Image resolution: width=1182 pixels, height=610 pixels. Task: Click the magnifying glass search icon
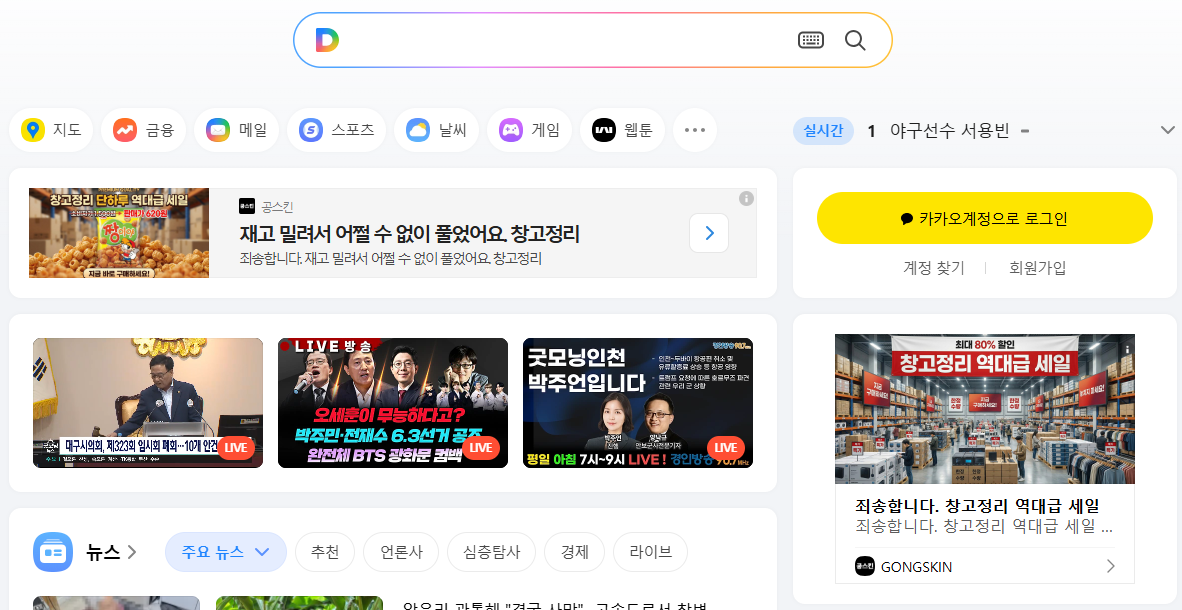854,40
